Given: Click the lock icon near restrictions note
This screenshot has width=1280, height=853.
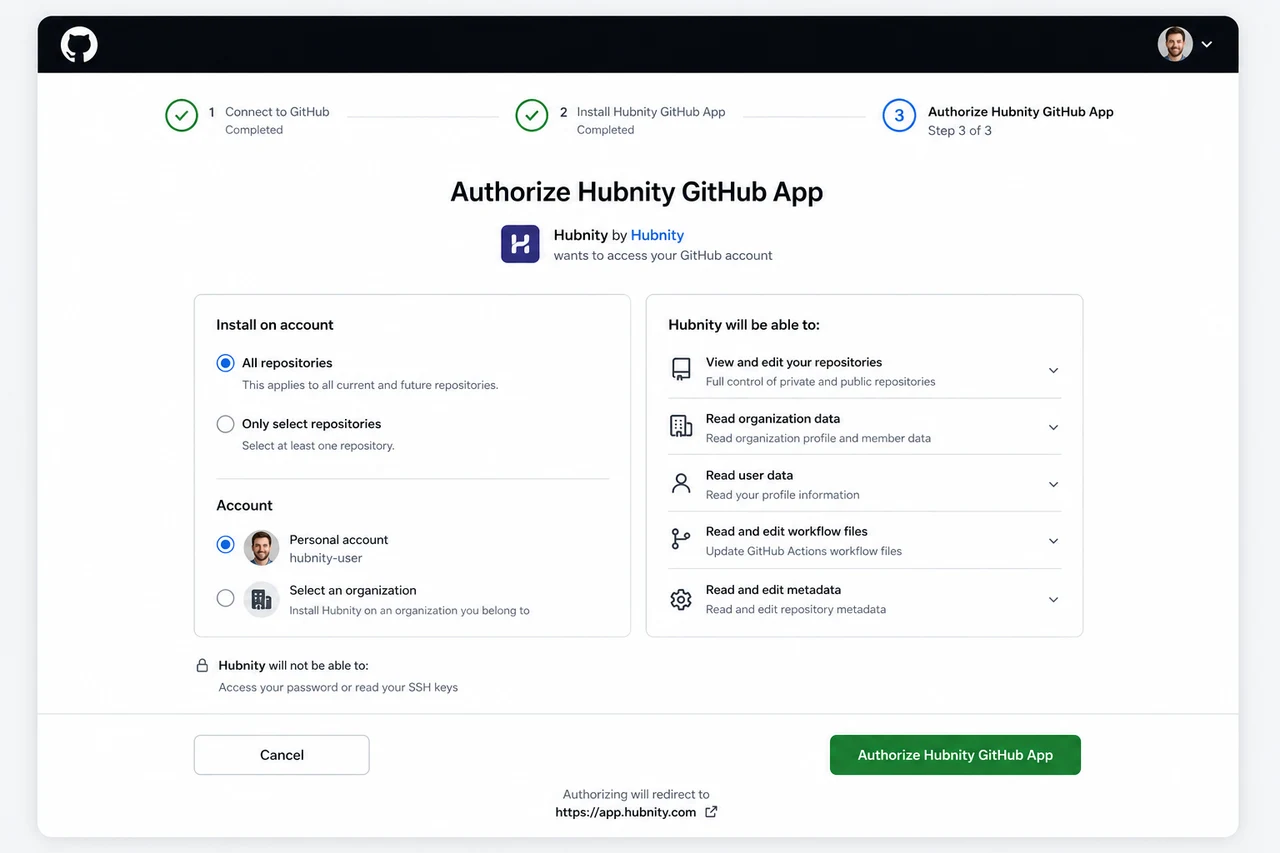Looking at the screenshot, I should (202, 666).
